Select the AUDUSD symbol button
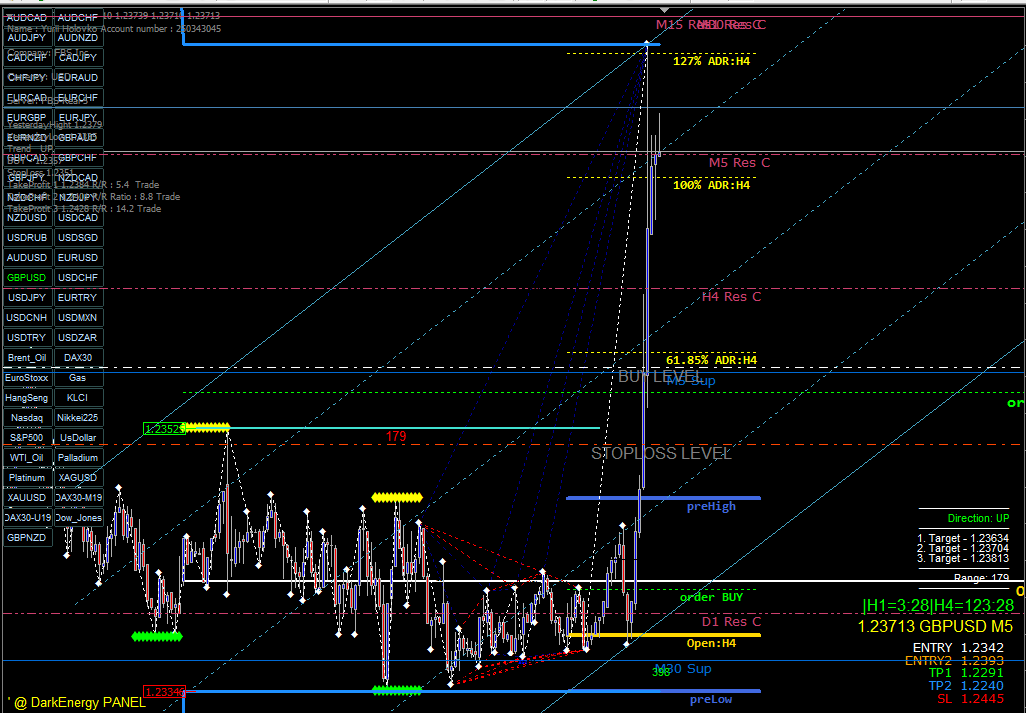 click(x=27, y=258)
